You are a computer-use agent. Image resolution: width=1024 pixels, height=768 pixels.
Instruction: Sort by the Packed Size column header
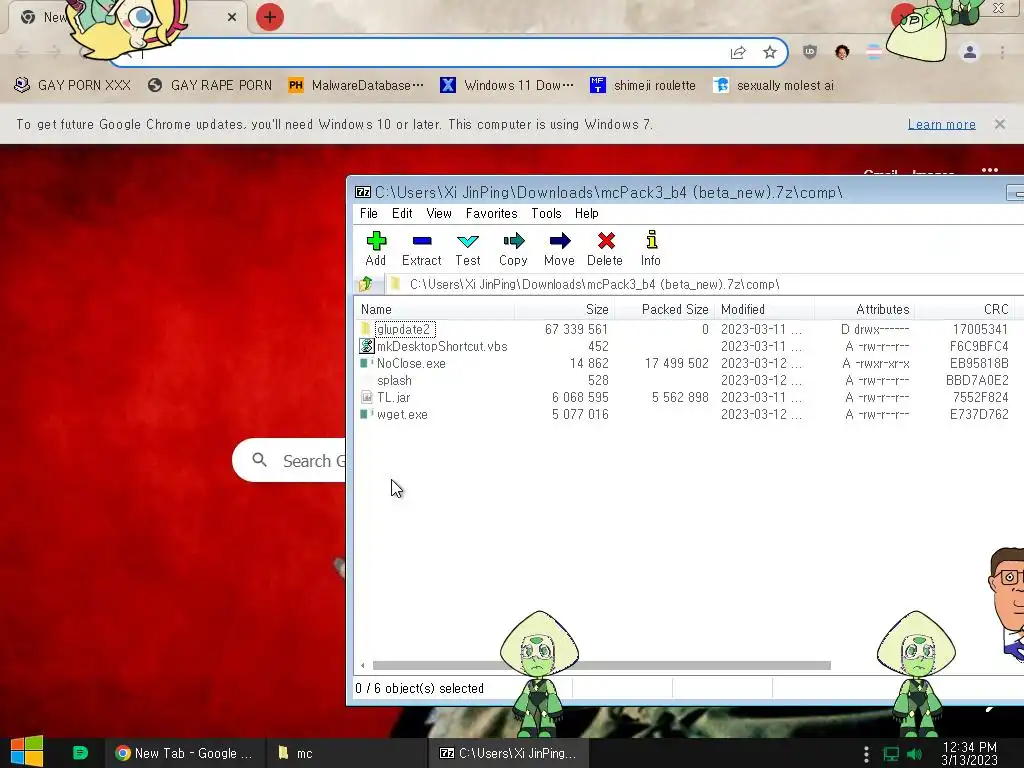[664, 310]
